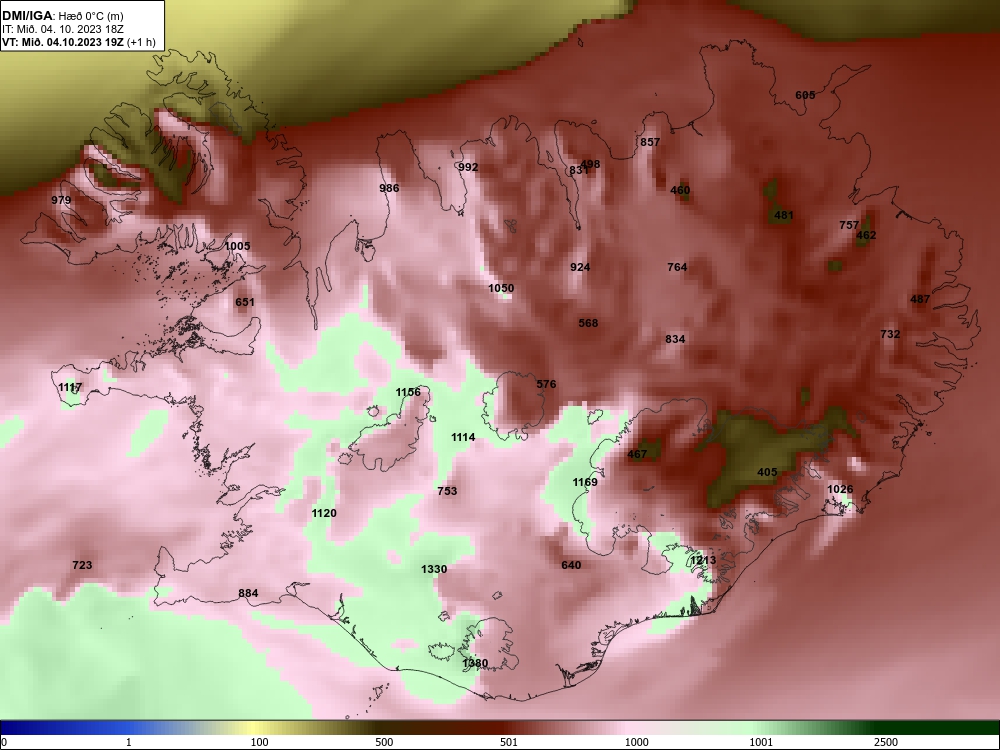Click the map value 1330
The image size is (1000, 750).
point(434,570)
